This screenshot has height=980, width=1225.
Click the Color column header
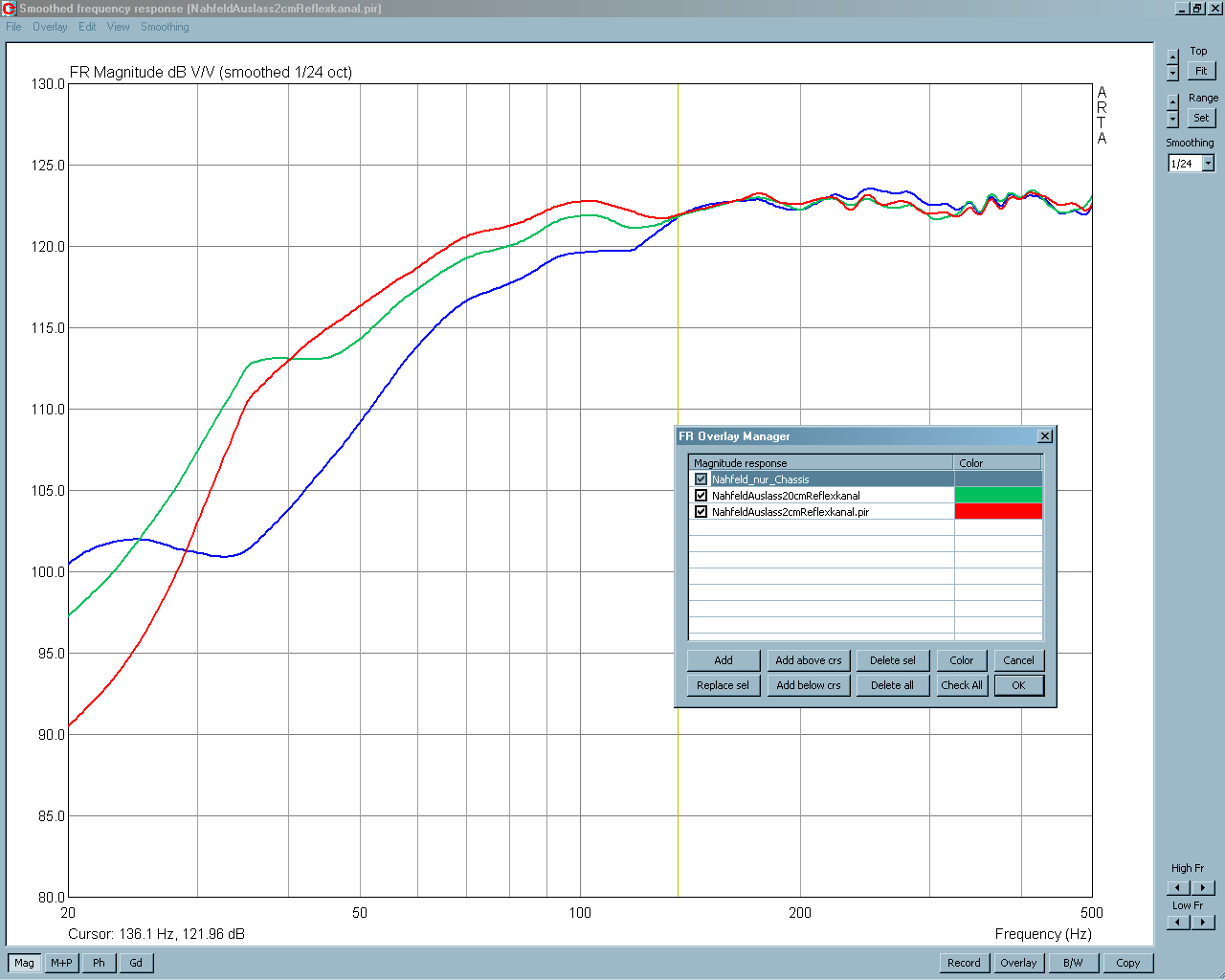click(x=998, y=463)
